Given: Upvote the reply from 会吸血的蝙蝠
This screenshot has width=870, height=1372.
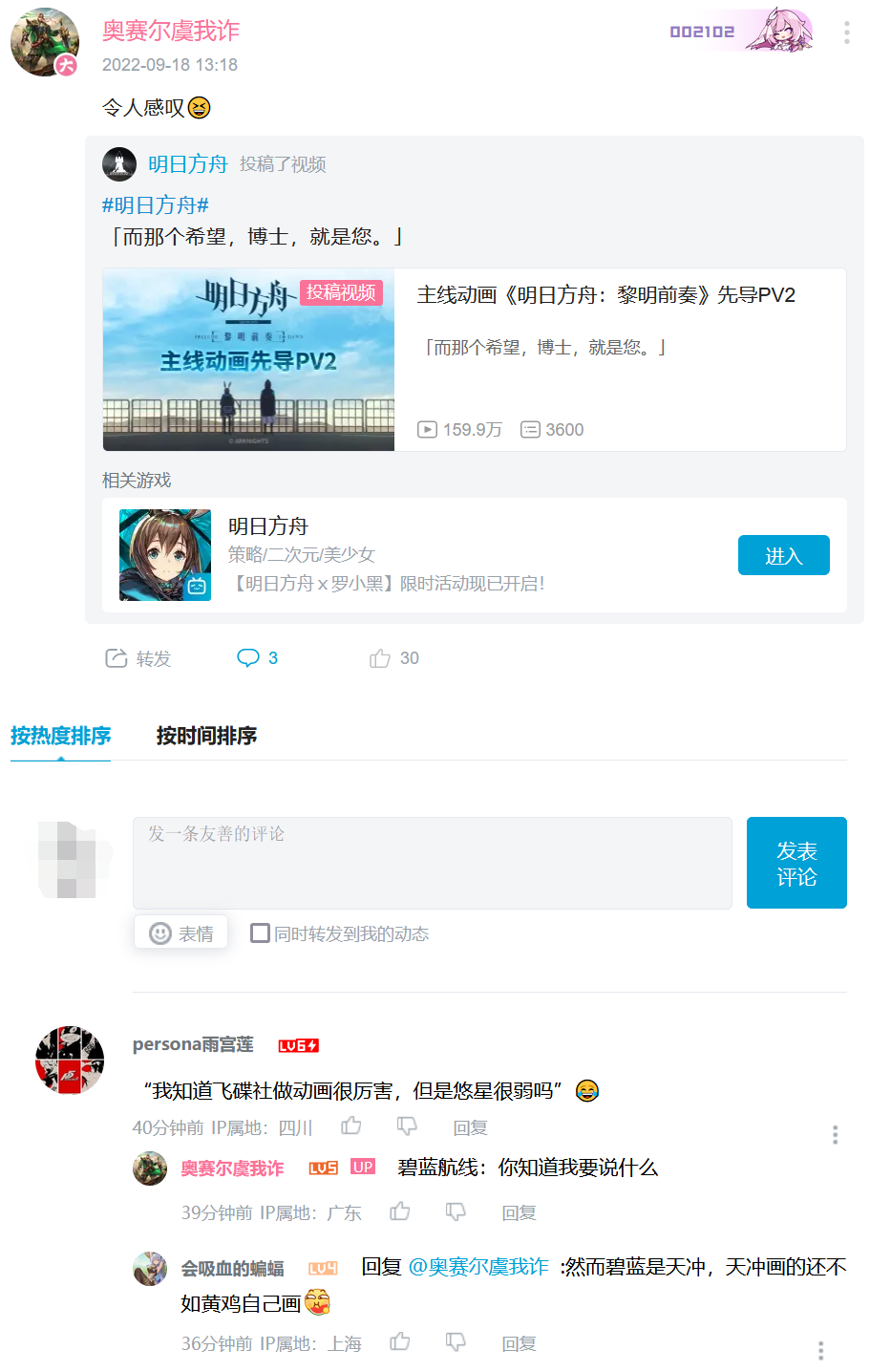Looking at the screenshot, I should pos(400,1342).
